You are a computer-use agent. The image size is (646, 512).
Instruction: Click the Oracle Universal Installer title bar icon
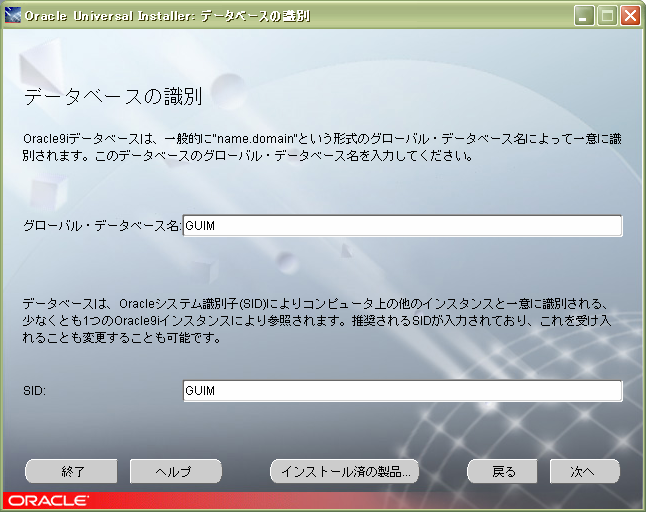12,15
